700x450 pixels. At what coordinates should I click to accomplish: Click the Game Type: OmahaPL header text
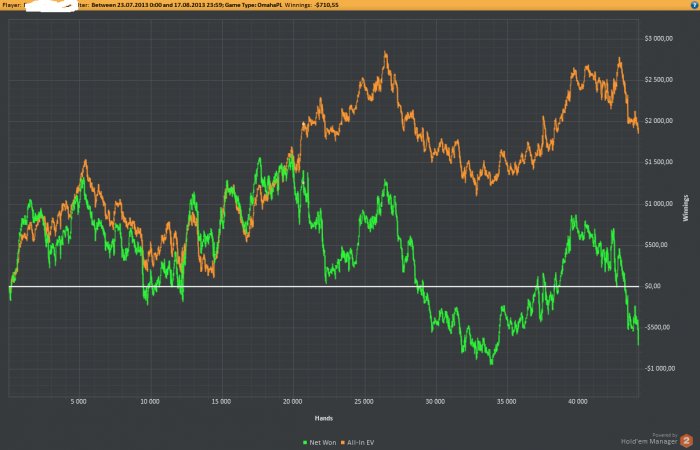(254, 5)
